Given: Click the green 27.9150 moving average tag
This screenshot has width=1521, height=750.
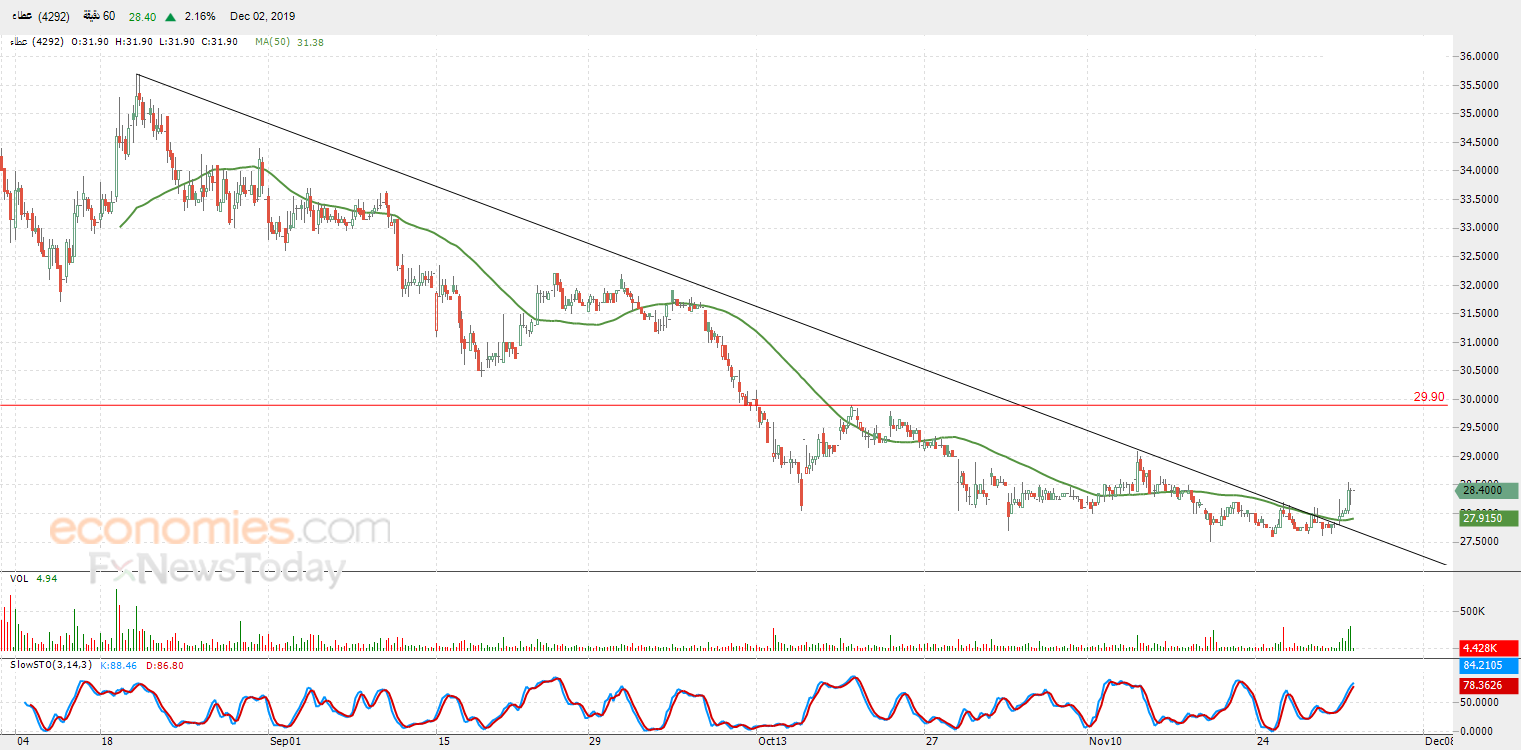Looking at the screenshot, I should click(1489, 518).
